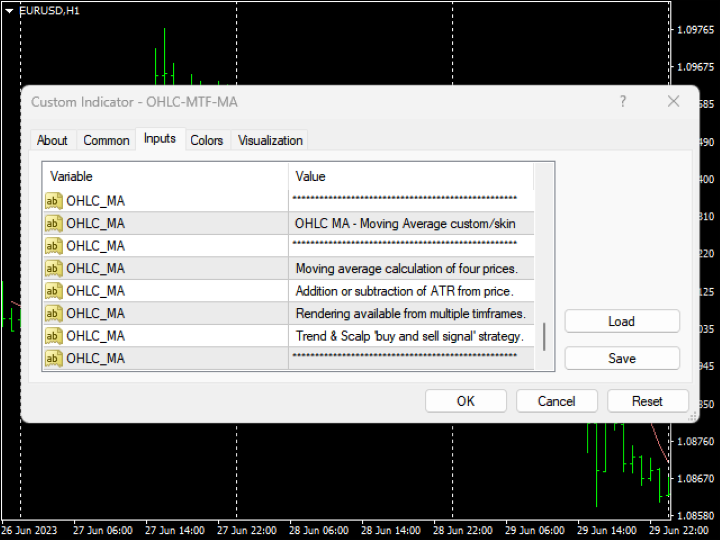The image size is (720, 540).
Task: Open the EURUSD,H1 chart dropdown arrow
Action: [x=9, y=10]
